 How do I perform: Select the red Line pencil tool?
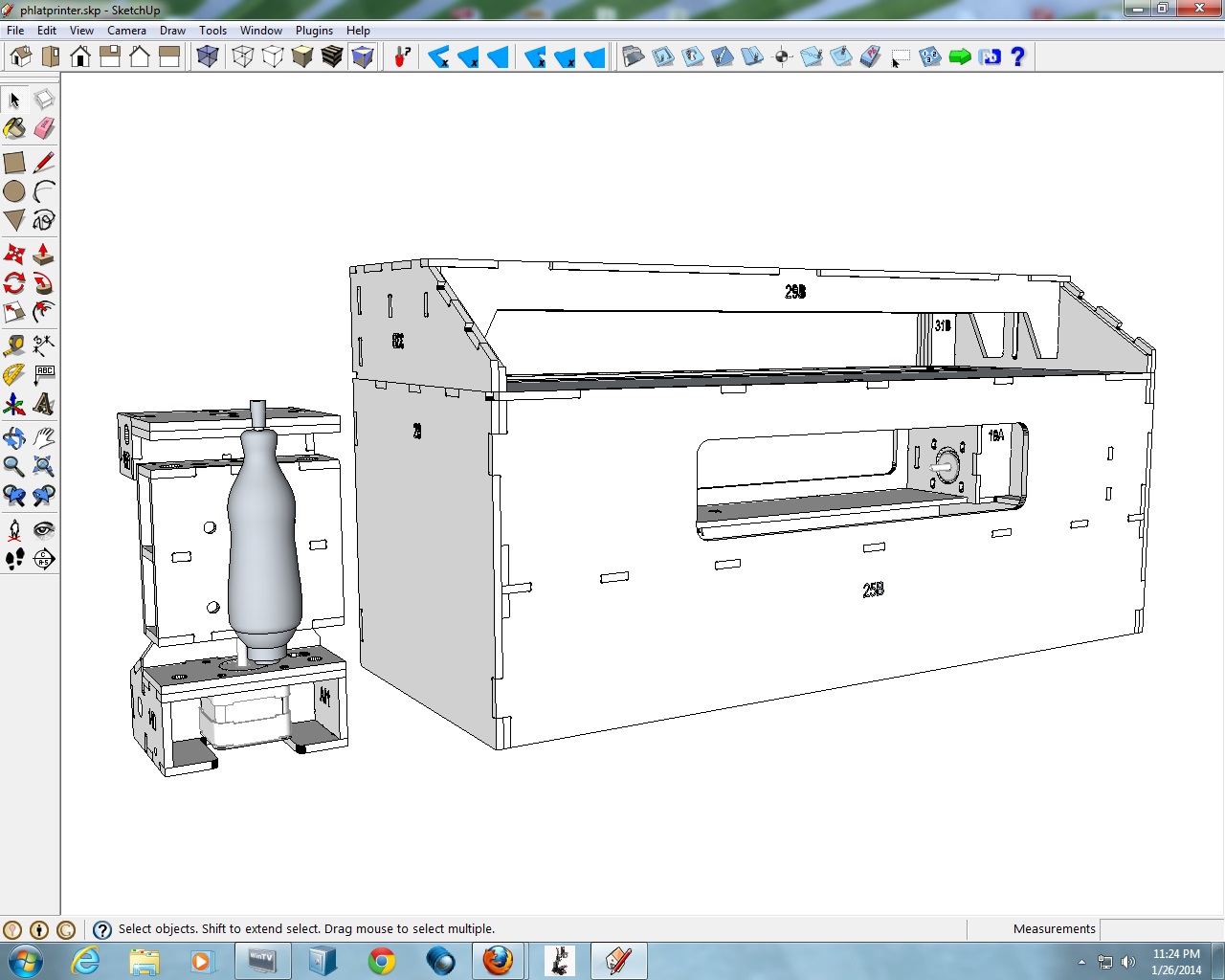tap(44, 163)
